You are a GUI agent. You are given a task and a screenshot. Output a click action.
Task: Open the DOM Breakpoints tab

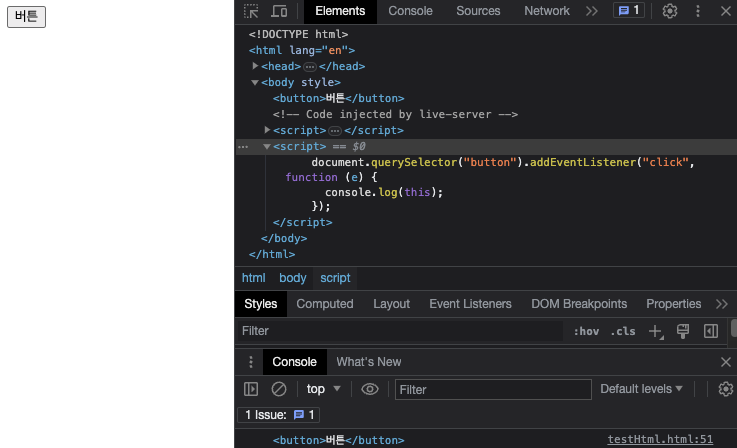(579, 304)
